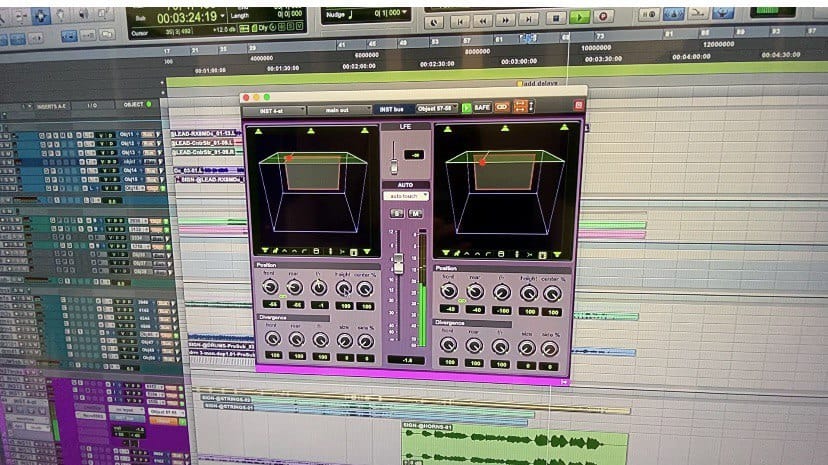Click the red Record transport button

(x=603, y=17)
